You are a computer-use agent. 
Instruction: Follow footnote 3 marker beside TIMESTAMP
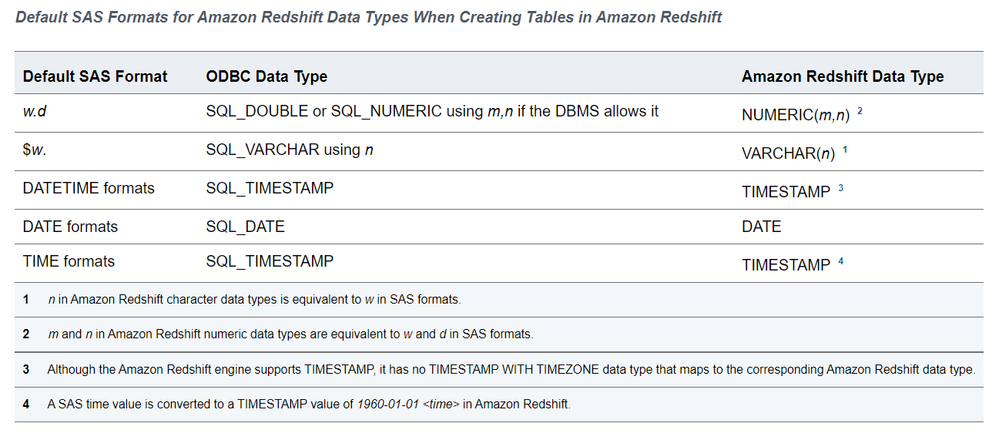(841, 188)
